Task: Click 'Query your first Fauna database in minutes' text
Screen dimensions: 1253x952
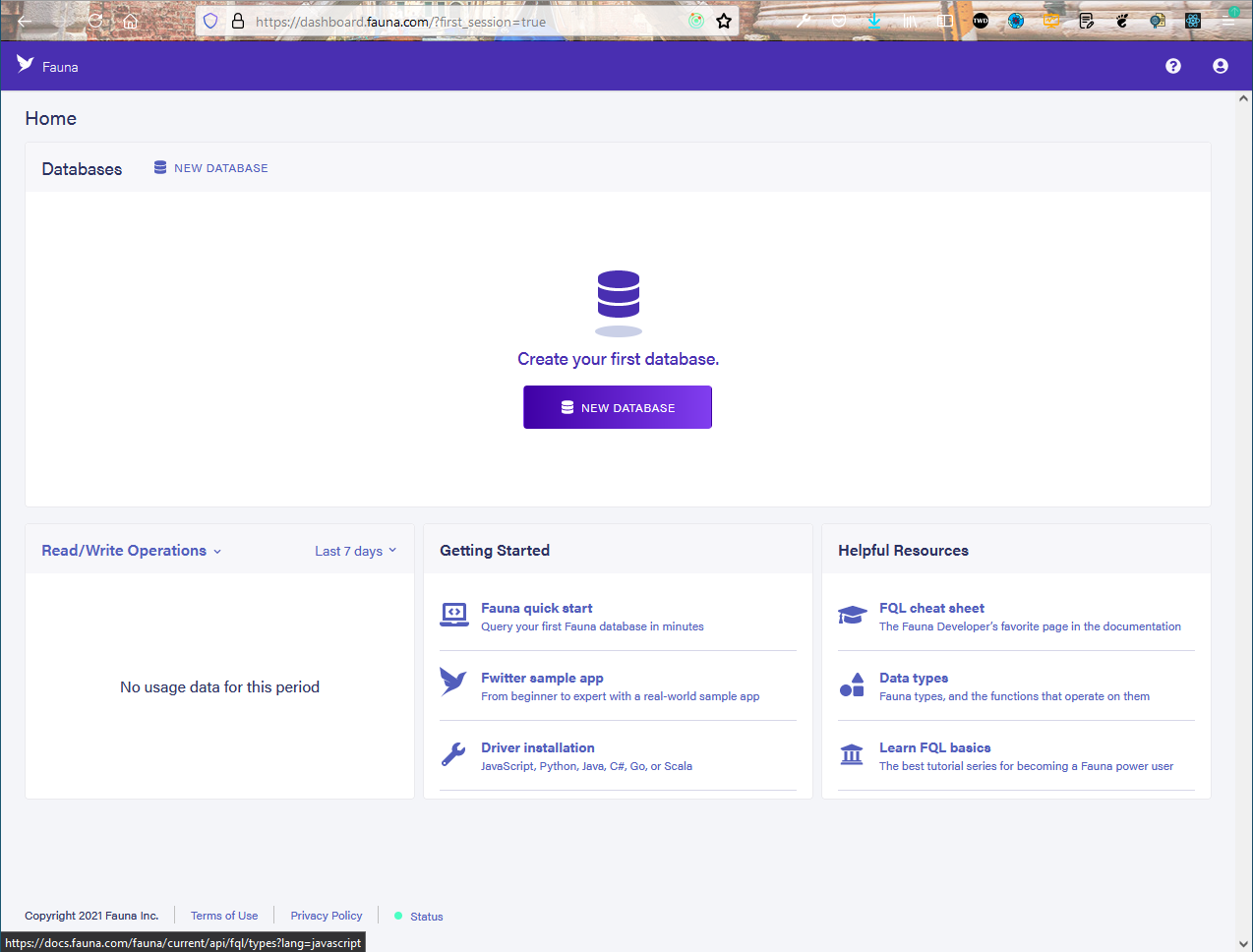Action: (x=592, y=626)
